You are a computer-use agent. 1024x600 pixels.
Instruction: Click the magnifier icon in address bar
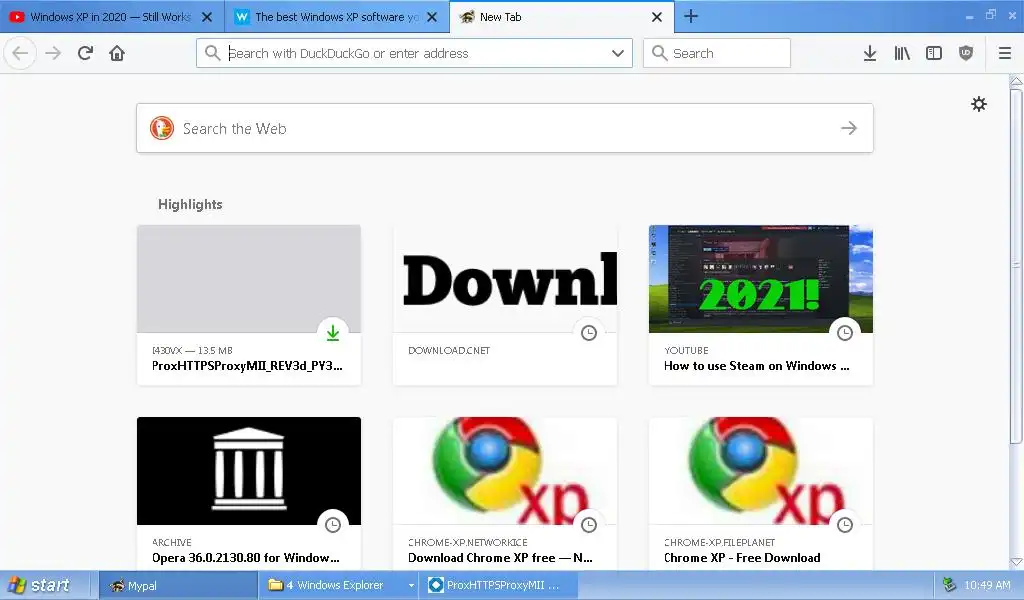click(x=212, y=53)
